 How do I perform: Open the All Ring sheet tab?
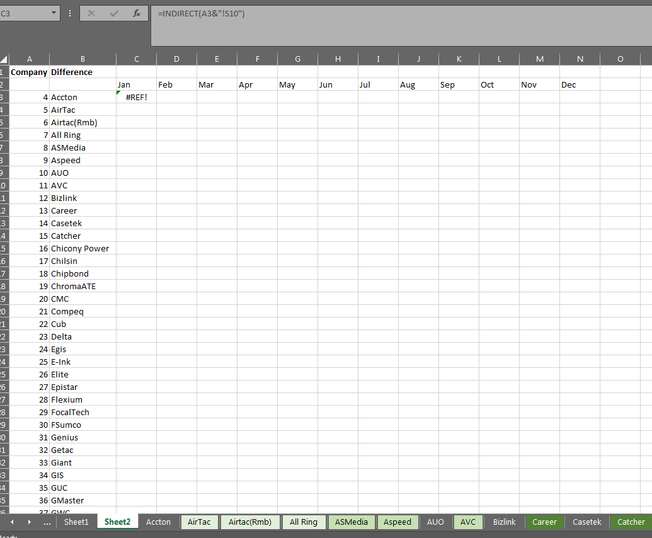303,522
